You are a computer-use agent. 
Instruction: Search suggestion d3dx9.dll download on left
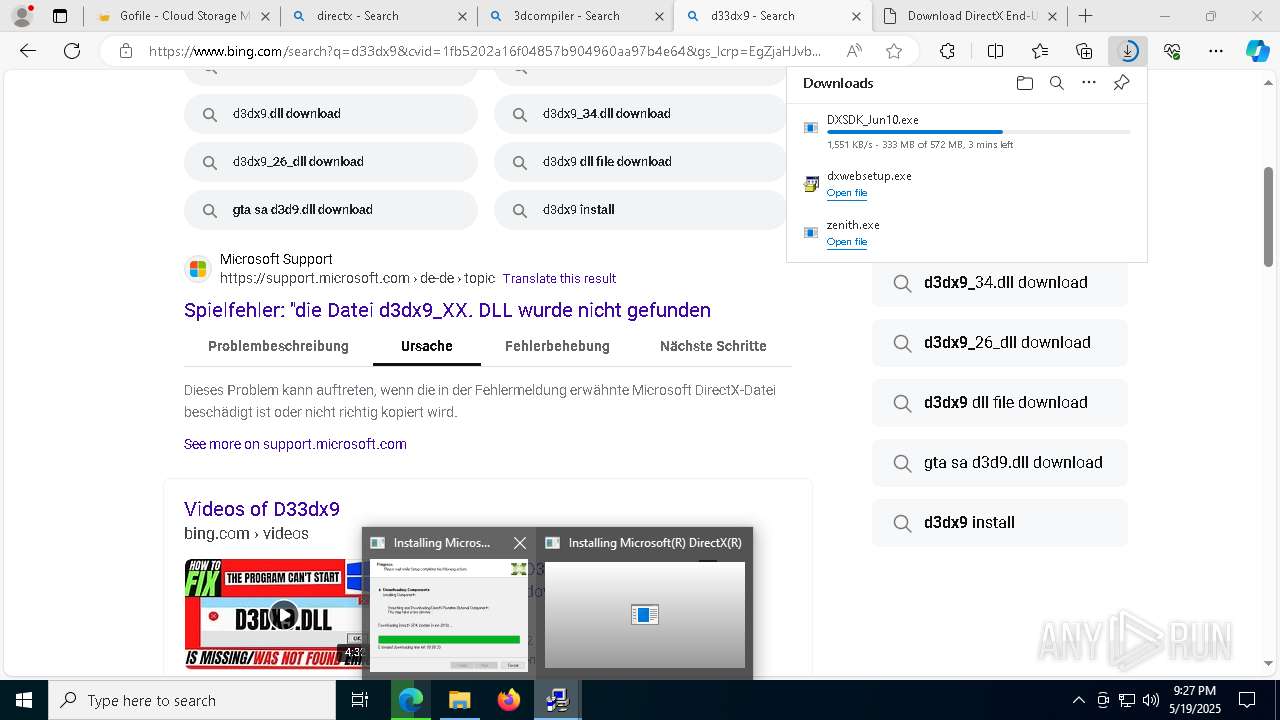click(x=331, y=114)
